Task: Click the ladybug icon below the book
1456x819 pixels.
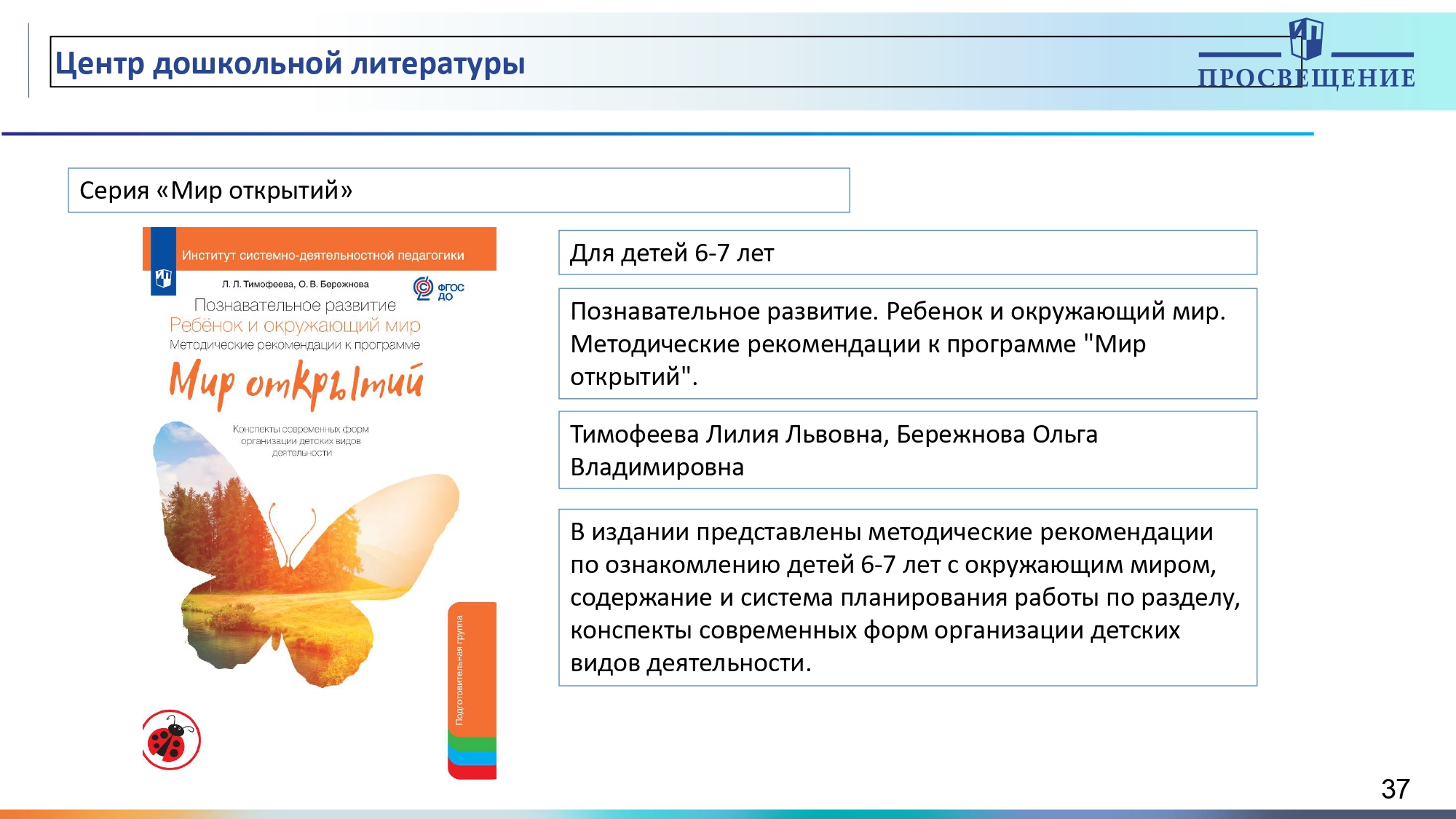Action: tap(171, 740)
